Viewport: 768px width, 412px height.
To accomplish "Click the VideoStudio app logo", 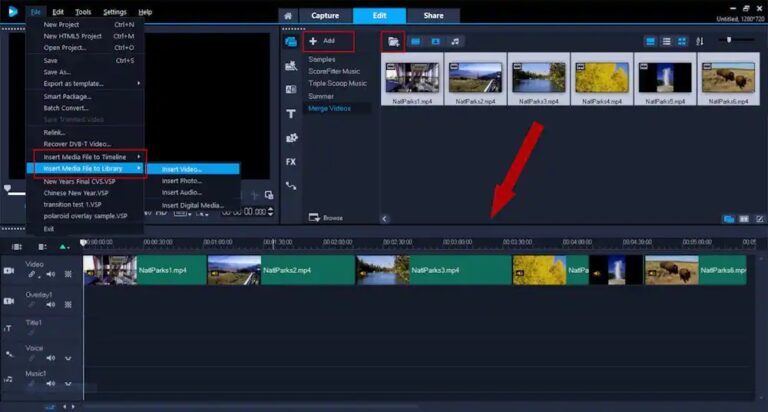I will click(13, 11).
